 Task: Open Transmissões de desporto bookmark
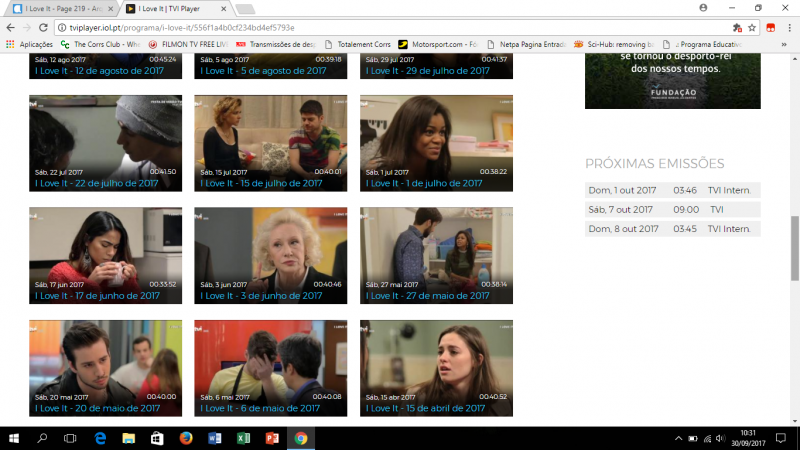[276, 44]
